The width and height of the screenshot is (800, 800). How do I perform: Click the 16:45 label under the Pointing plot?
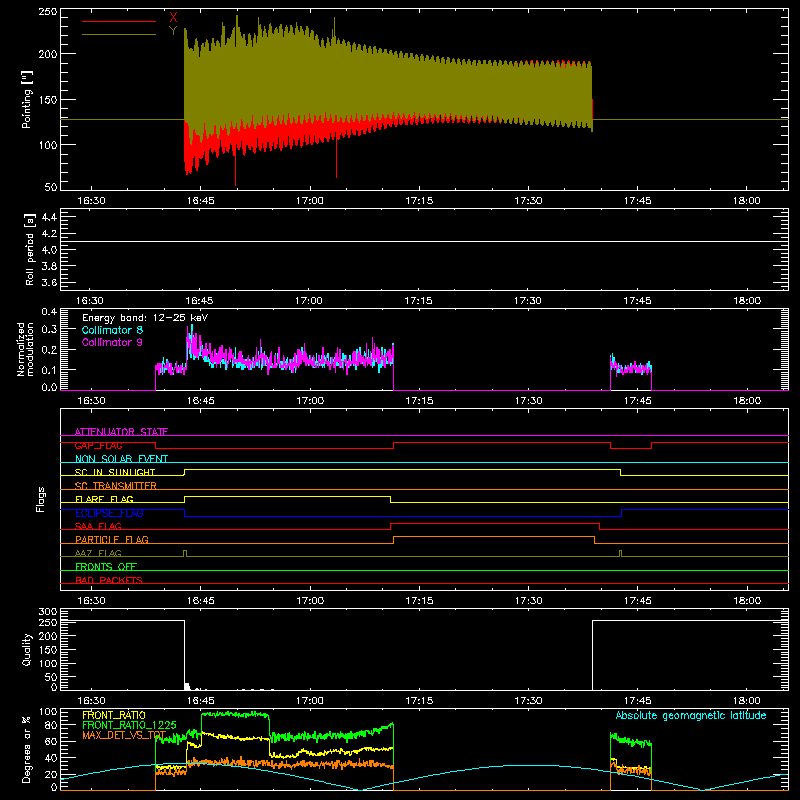201,201
